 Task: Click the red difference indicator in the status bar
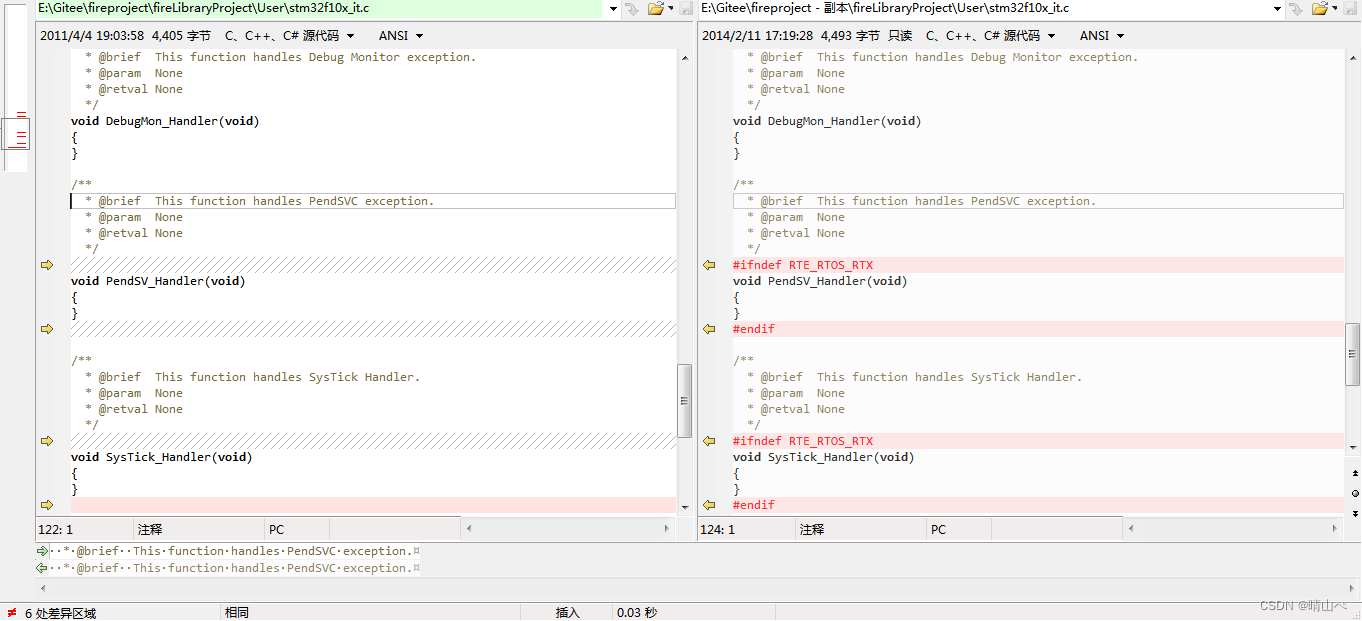pos(10,612)
